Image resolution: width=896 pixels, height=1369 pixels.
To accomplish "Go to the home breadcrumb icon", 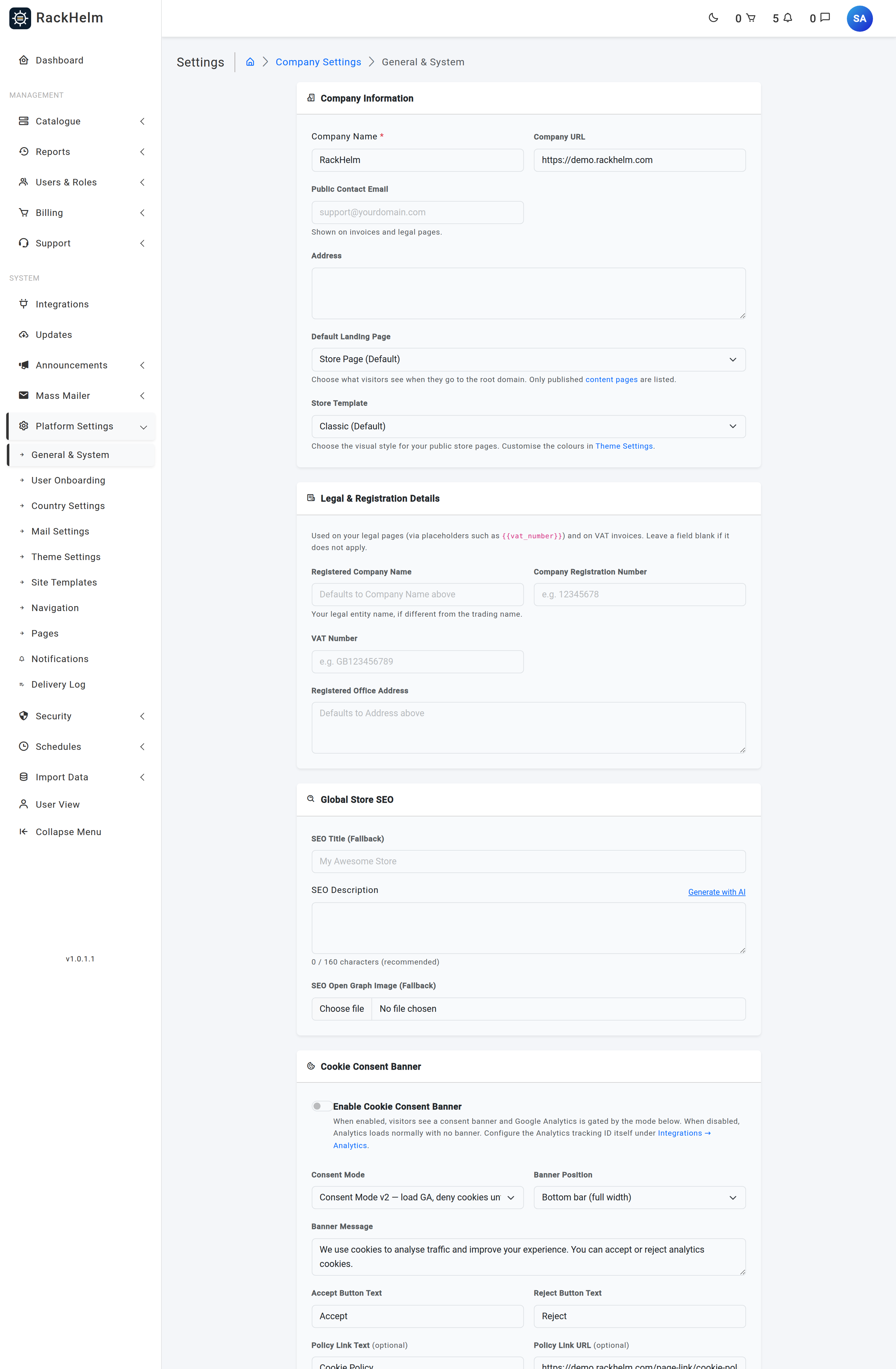I will pyautogui.click(x=250, y=62).
